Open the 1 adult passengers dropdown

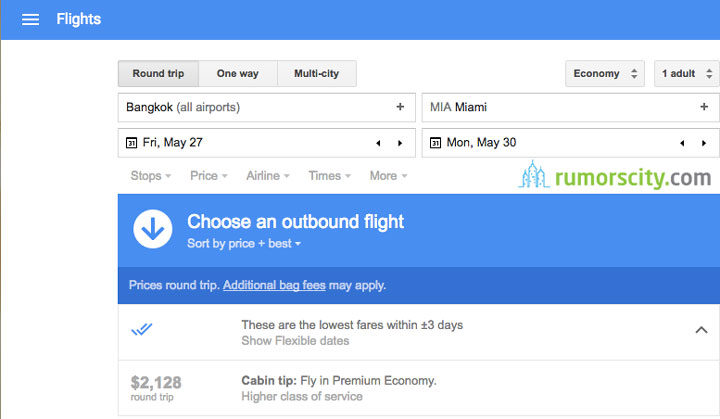(x=687, y=74)
